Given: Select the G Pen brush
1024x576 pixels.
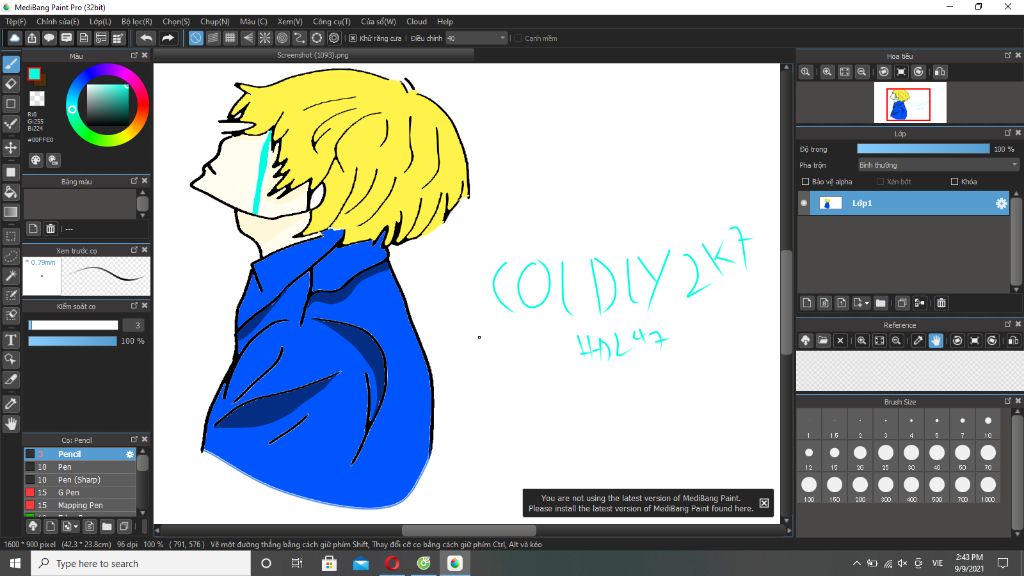Looking at the screenshot, I should (x=80, y=492).
